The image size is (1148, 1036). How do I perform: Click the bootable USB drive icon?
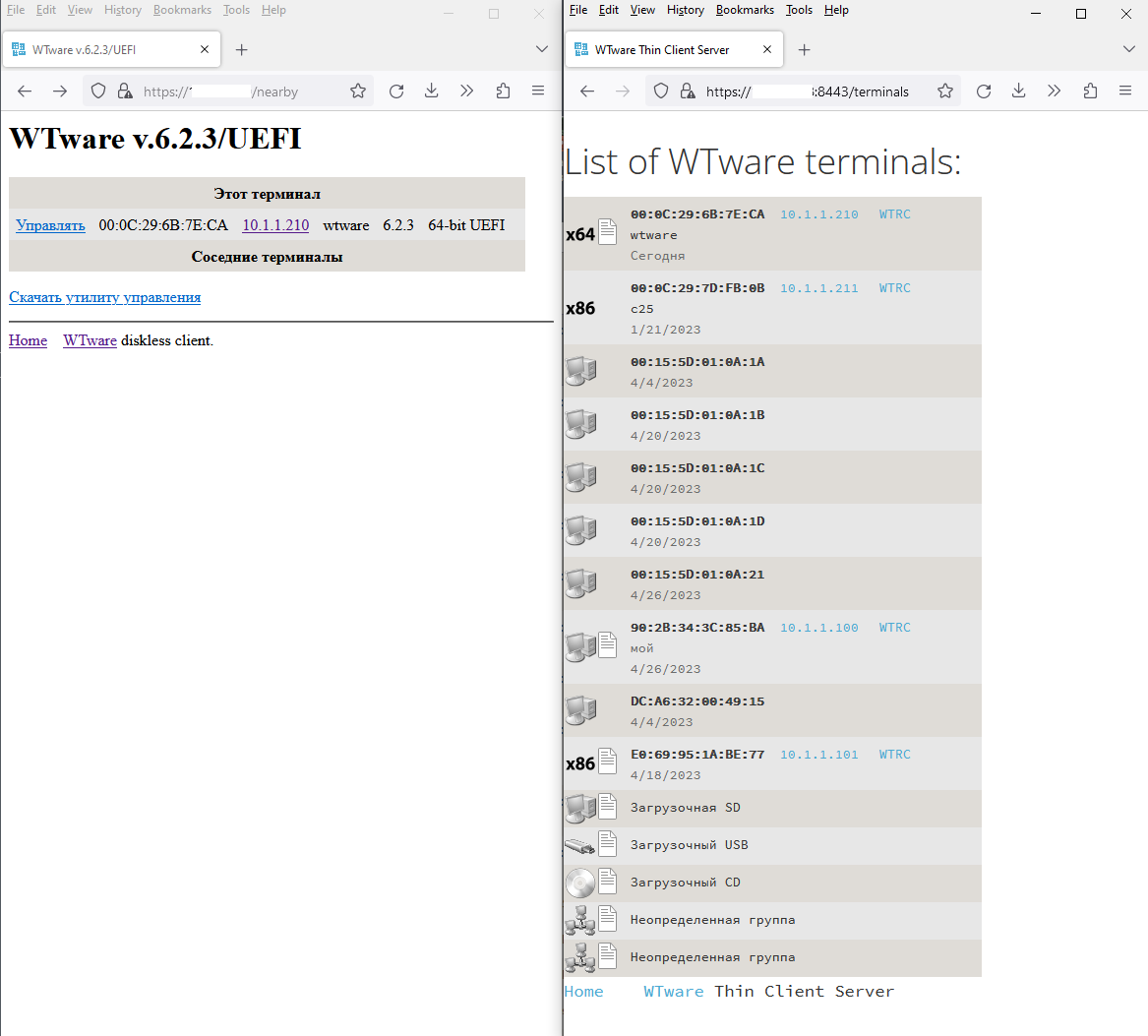580,845
